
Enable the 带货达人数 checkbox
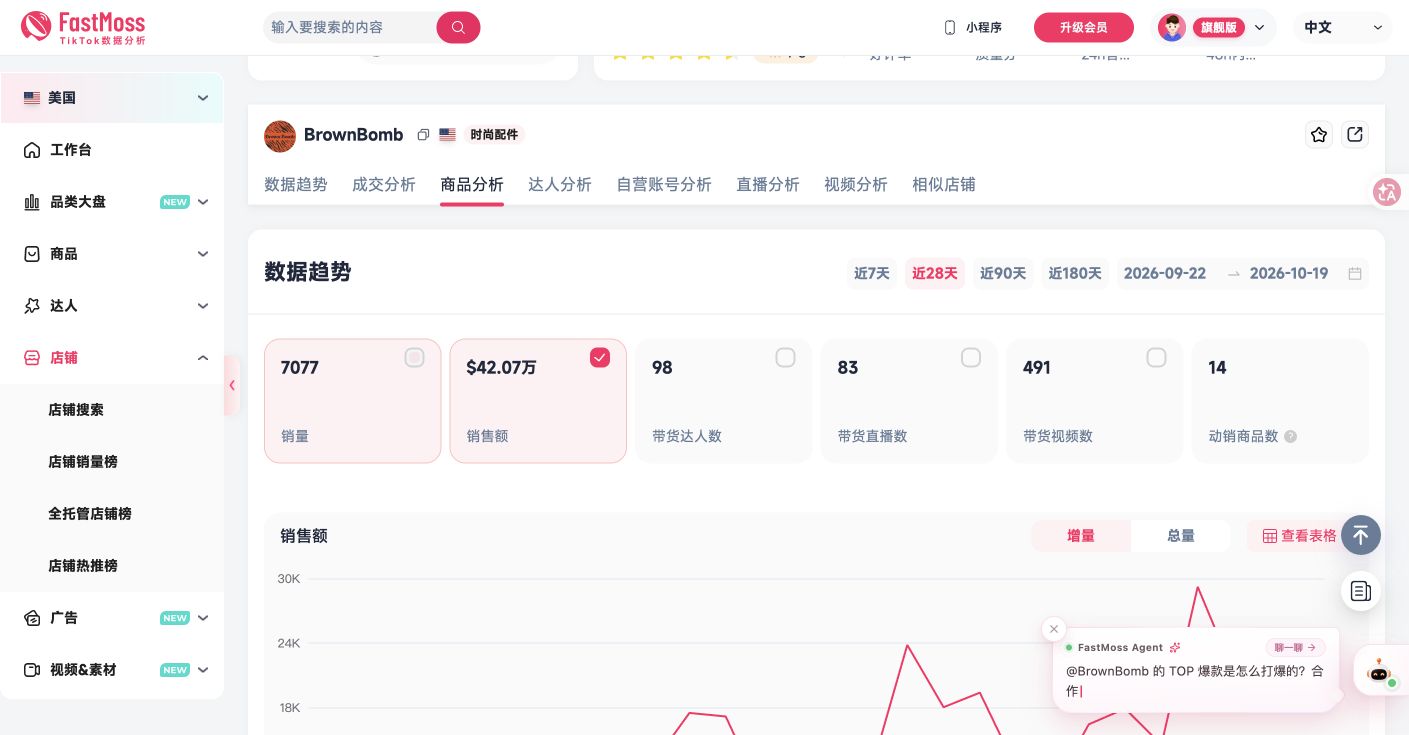[786, 358]
